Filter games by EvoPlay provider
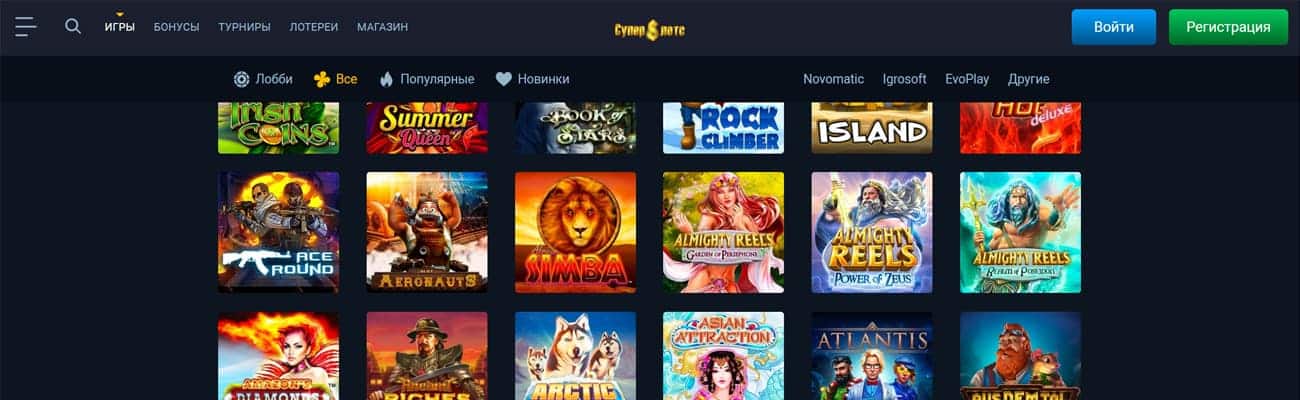Screen dimensions: 1300x400 967,79
